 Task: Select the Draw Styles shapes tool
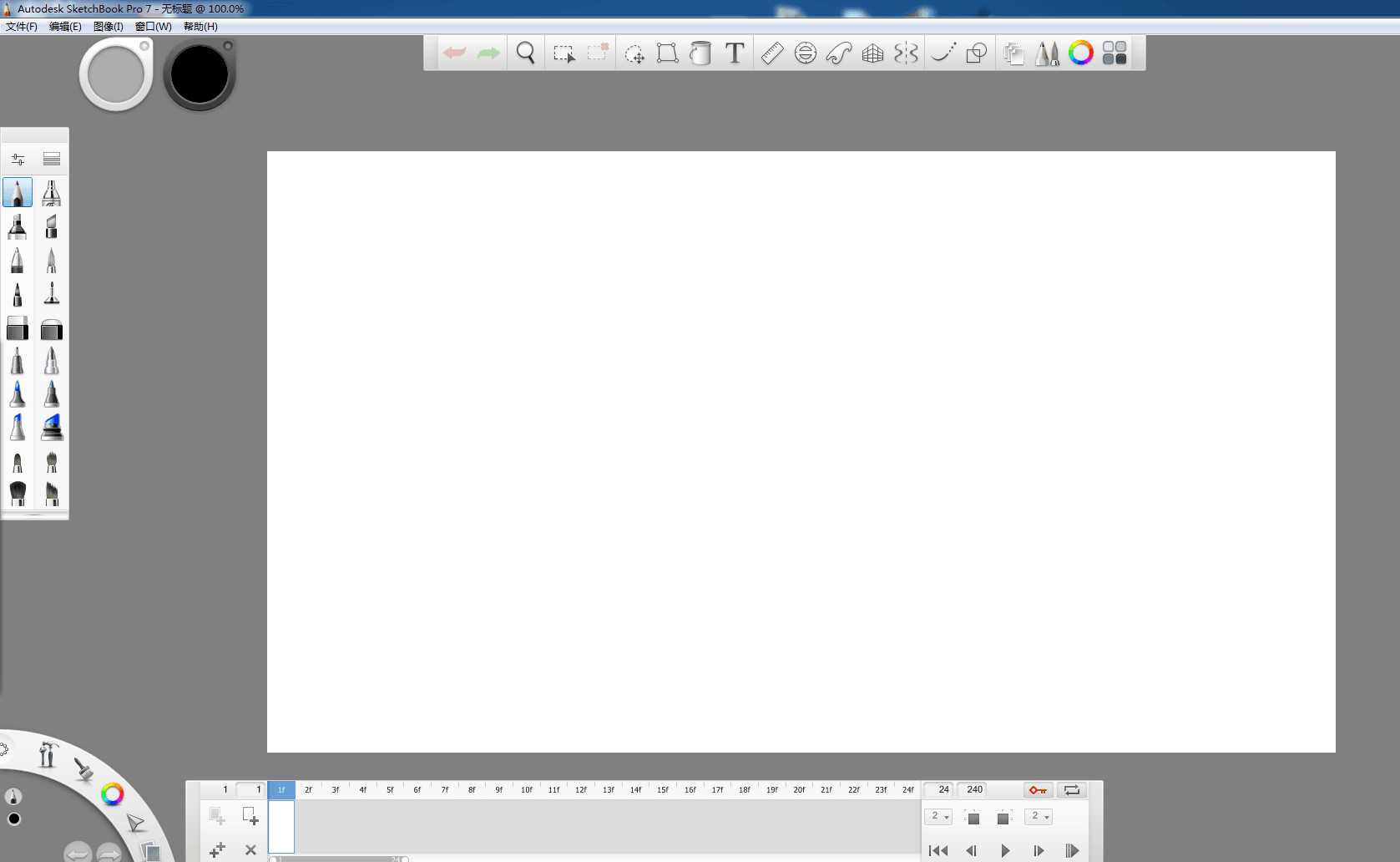pyautogui.click(x=977, y=53)
